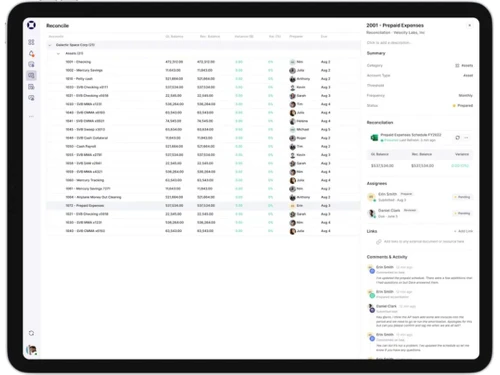Click the Add Link button

(x=464, y=231)
